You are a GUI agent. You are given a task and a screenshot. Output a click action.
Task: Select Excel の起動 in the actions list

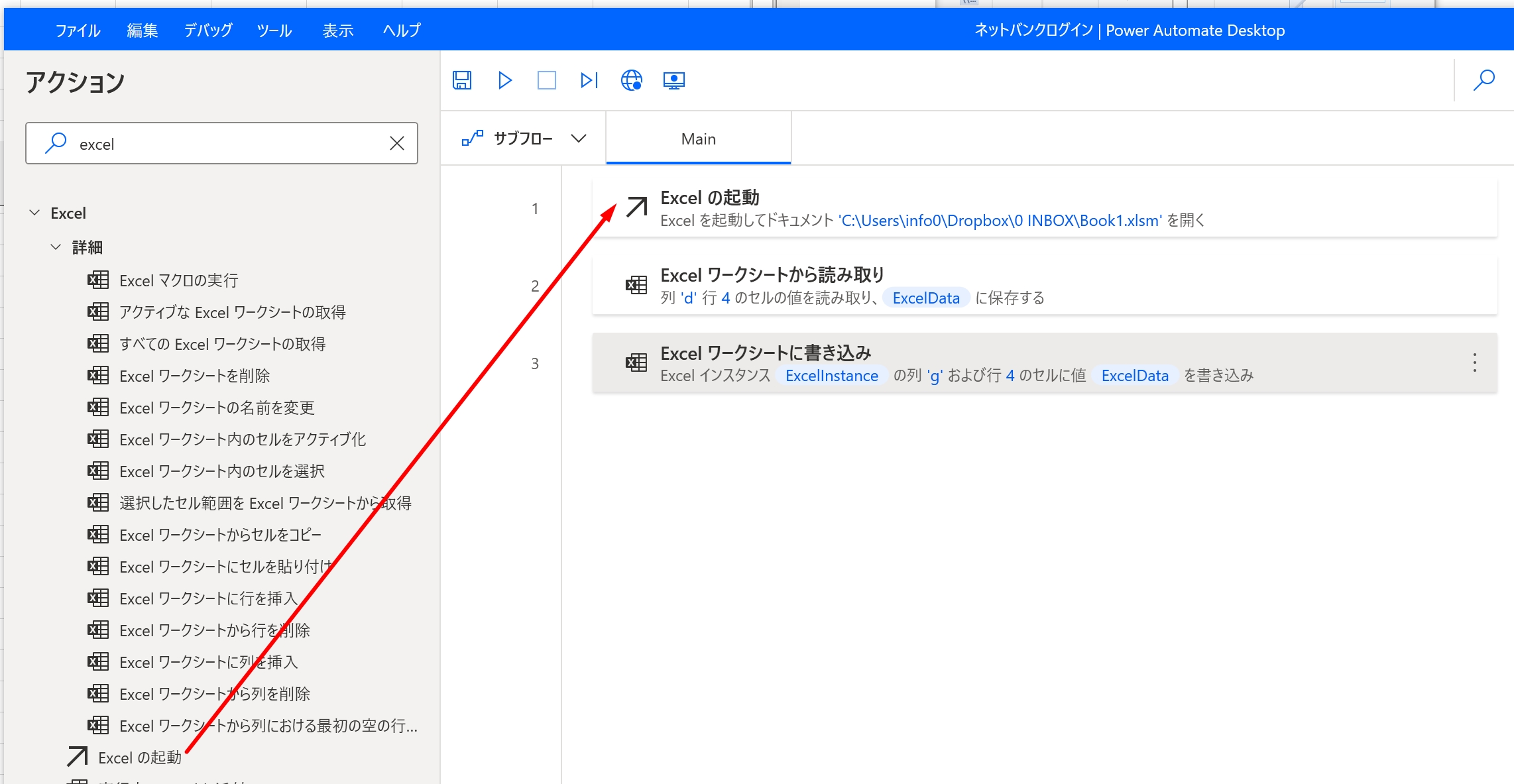click(x=139, y=757)
